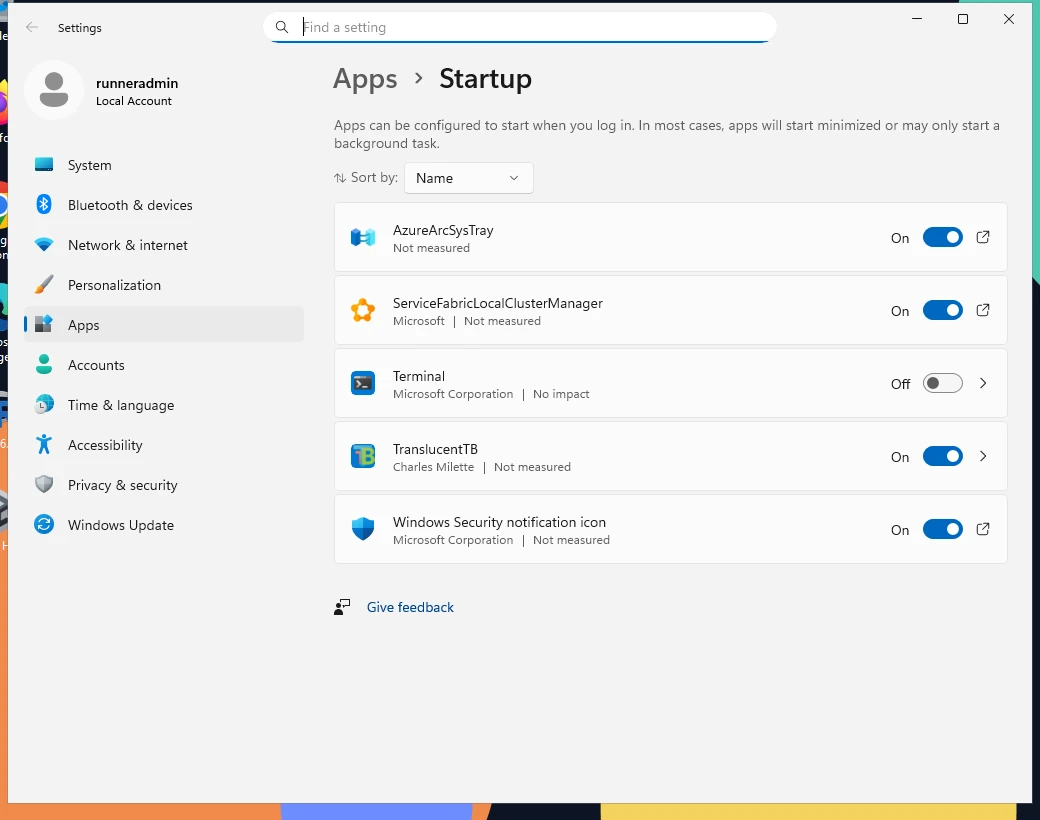This screenshot has height=820, width=1040.
Task: Go to Bluetooth & devices settings
Action: [163, 204]
